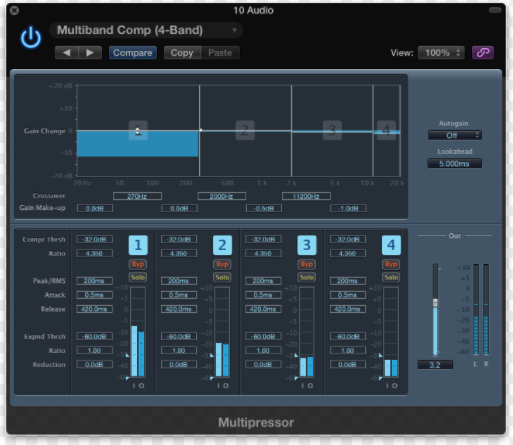Click the Out level fader handle
Screen dimensions: 513x445
tap(435, 303)
